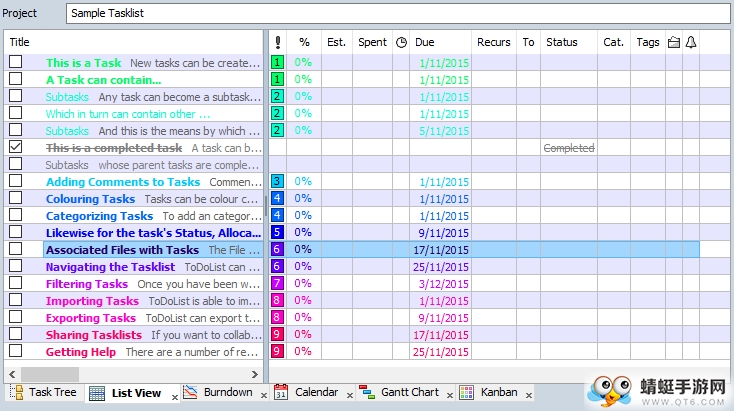Close the List View tab
Screen dimensions: 734x411
(x=175, y=397)
